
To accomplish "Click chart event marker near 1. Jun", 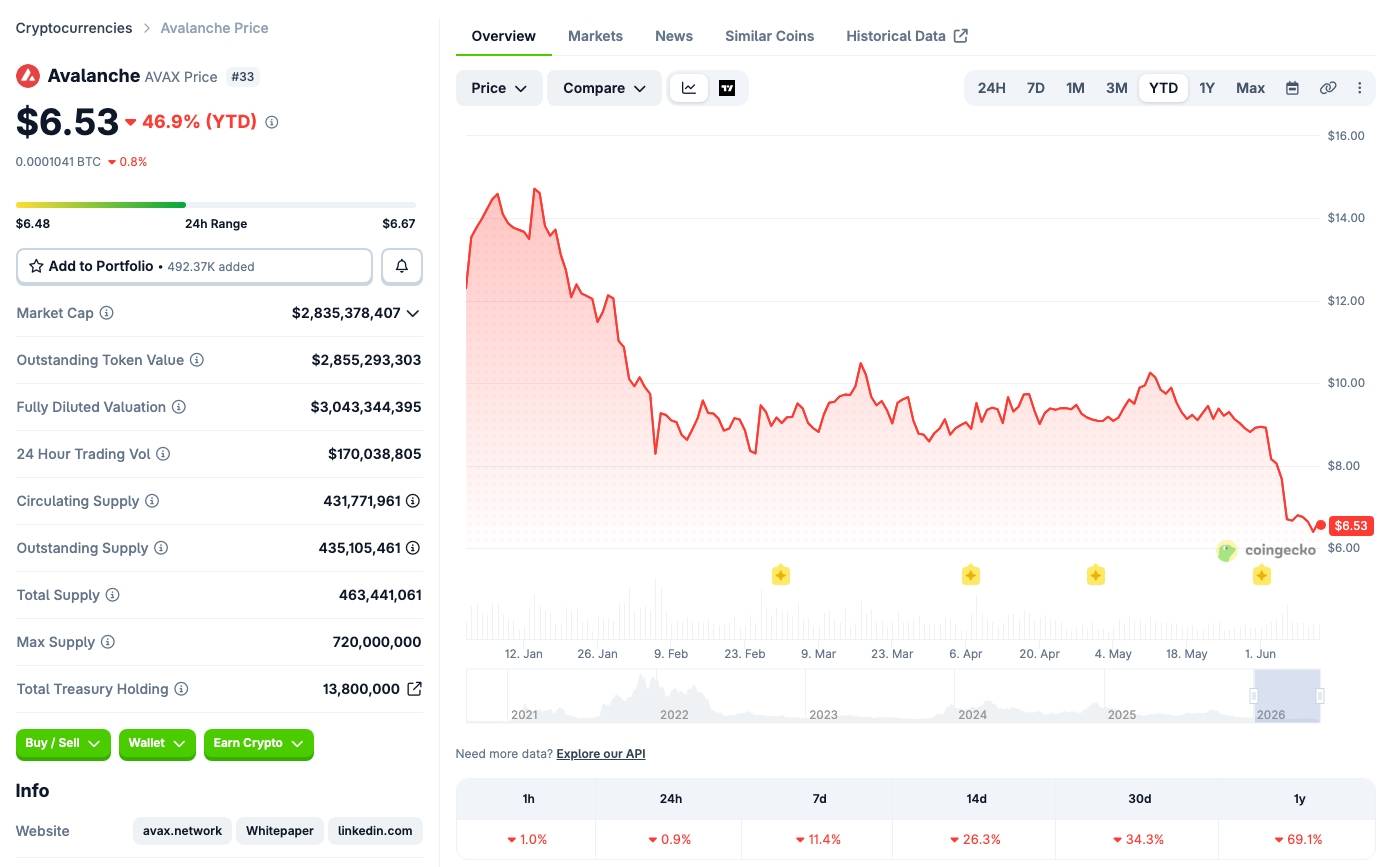I will point(1262,575).
